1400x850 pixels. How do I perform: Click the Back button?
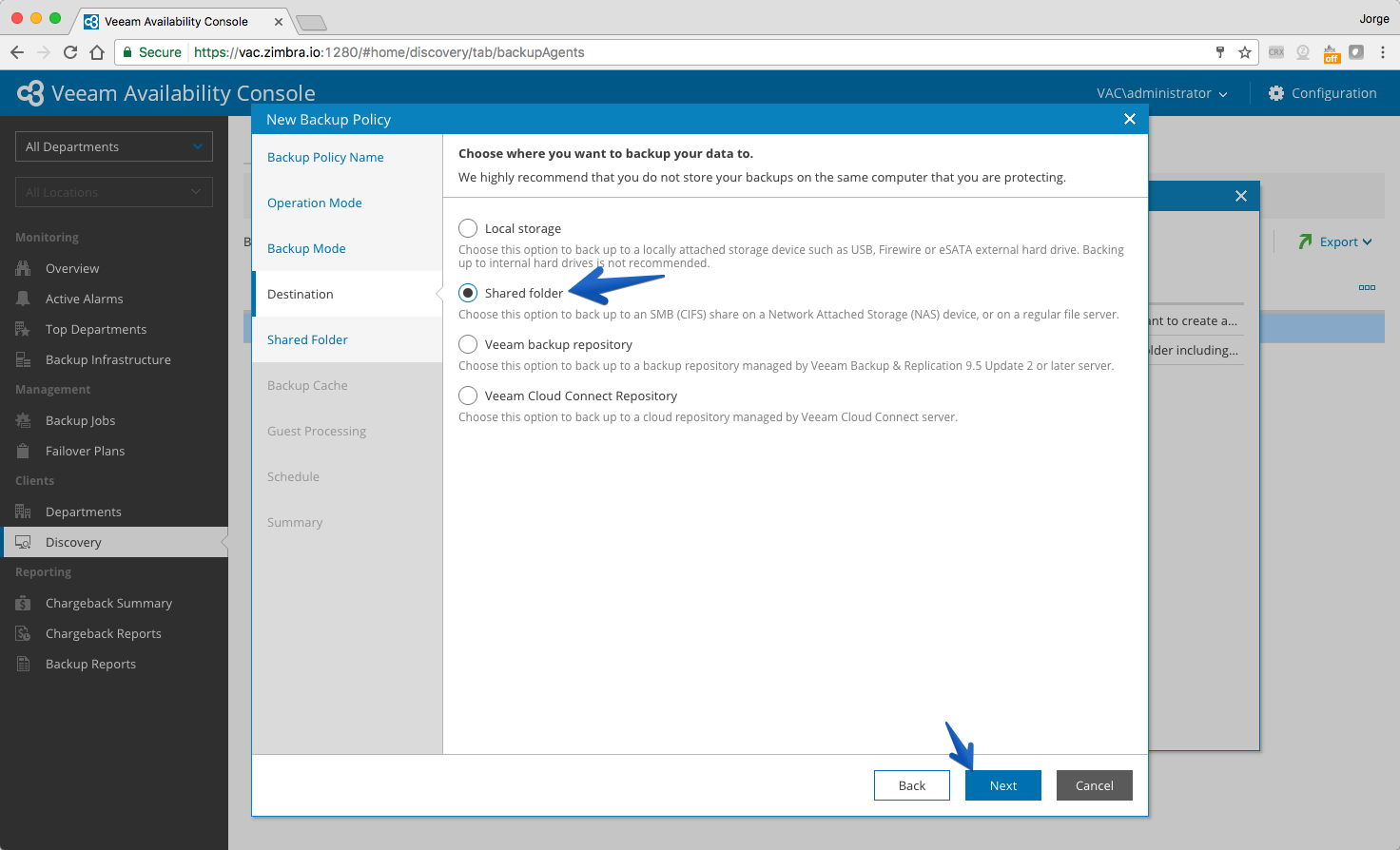tap(912, 785)
